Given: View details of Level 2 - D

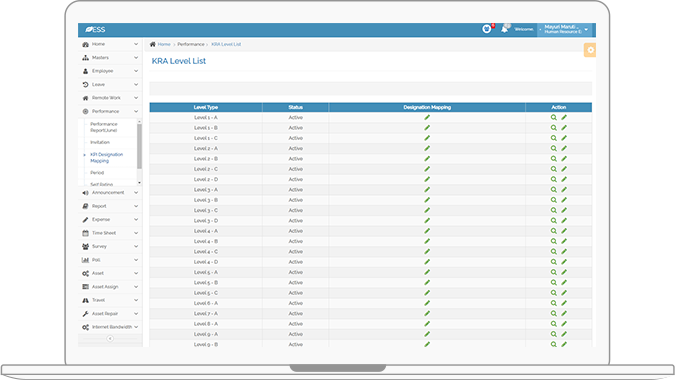Looking at the screenshot, I should [x=554, y=179].
